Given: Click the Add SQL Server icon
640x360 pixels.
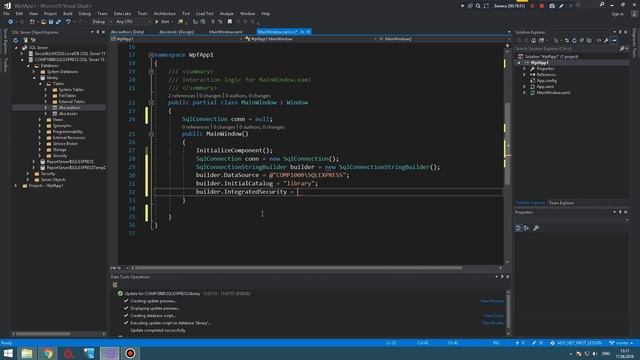Looking at the screenshot, I should tap(25, 40).
